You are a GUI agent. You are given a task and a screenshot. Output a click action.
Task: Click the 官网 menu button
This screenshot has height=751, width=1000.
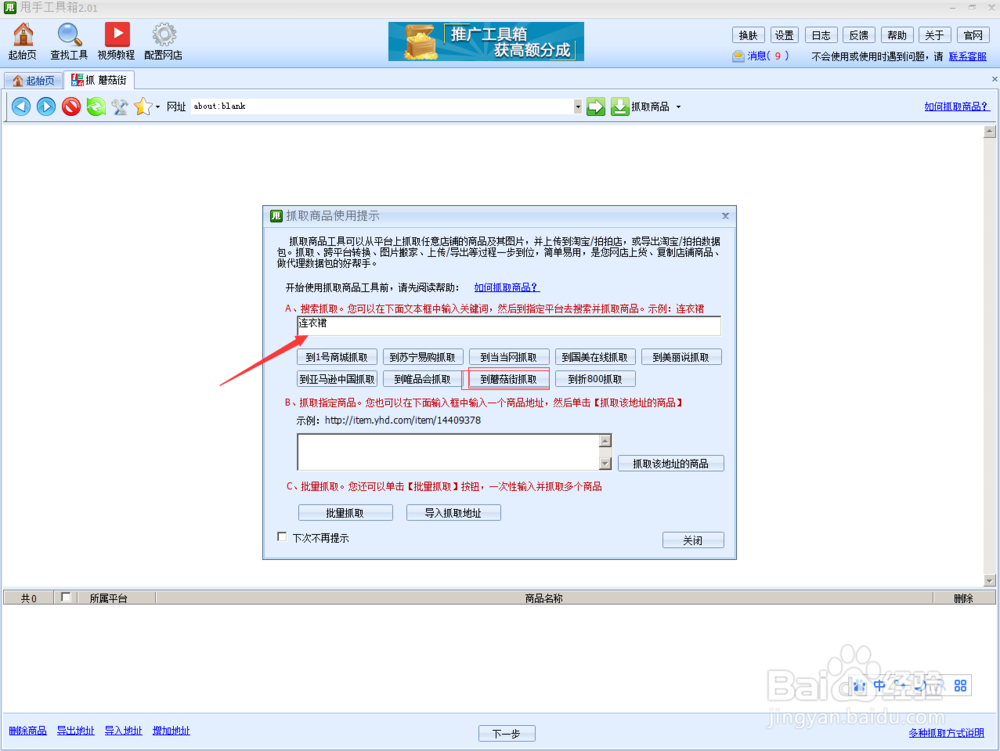click(x=973, y=36)
